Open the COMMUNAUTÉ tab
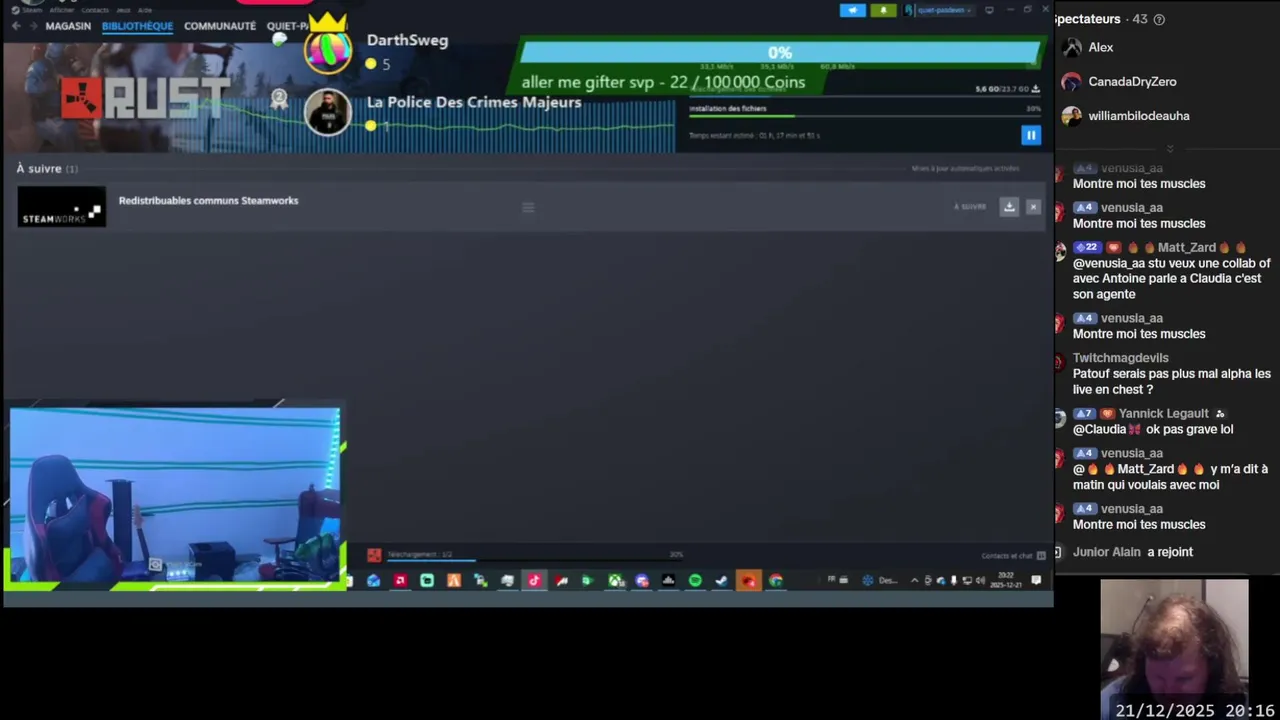 [220, 26]
